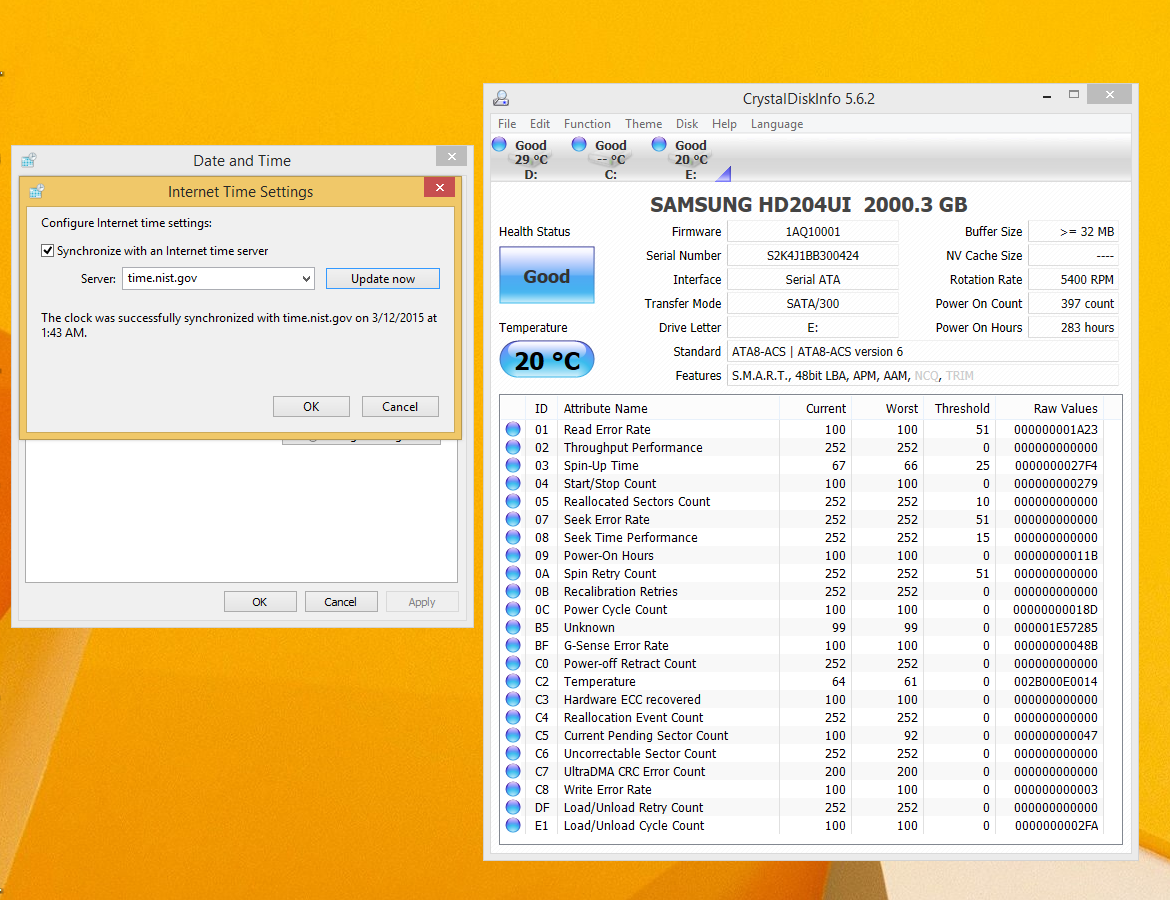Select drive E: status orb
This screenshot has height=900, width=1170.
coord(659,144)
